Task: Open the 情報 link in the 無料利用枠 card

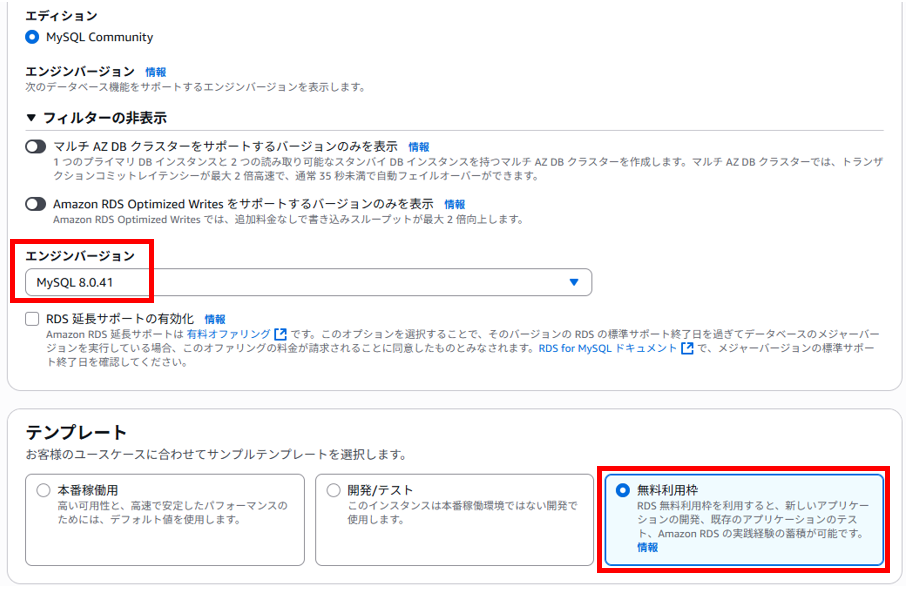Action: point(647,547)
